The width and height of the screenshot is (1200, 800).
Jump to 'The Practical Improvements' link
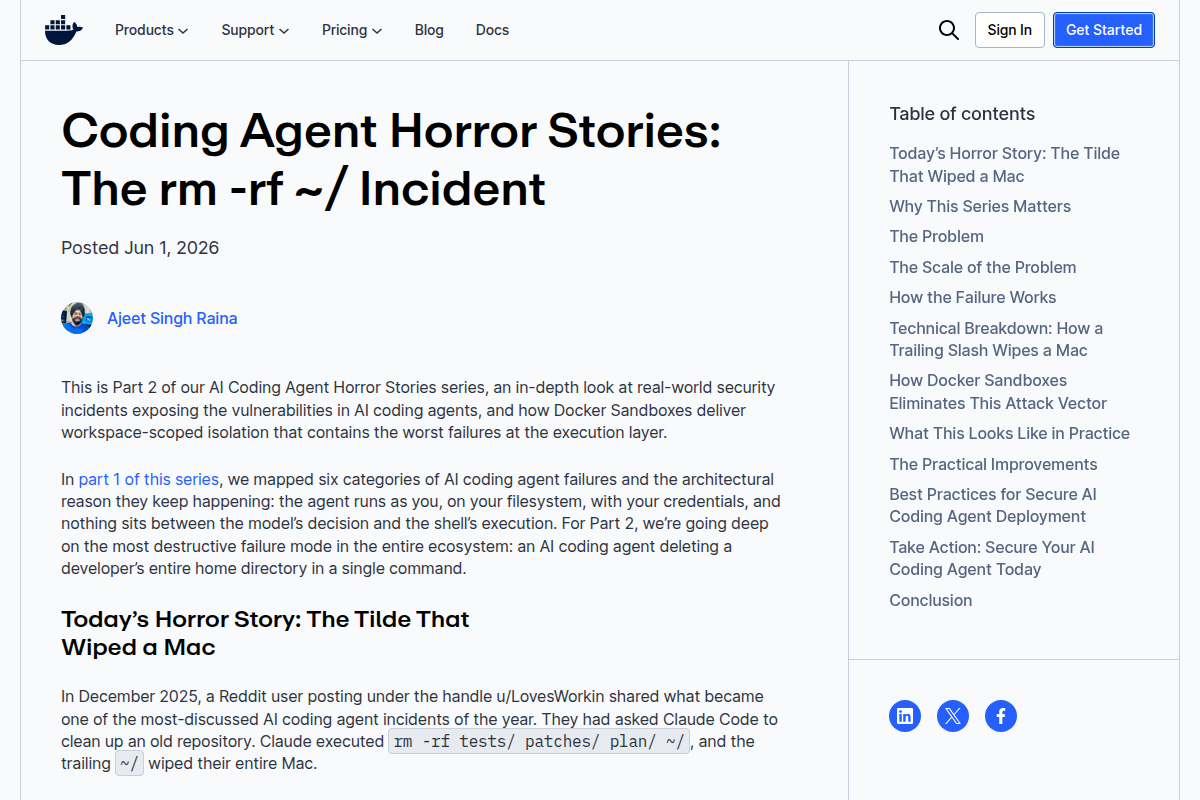[x=993, y=464]
